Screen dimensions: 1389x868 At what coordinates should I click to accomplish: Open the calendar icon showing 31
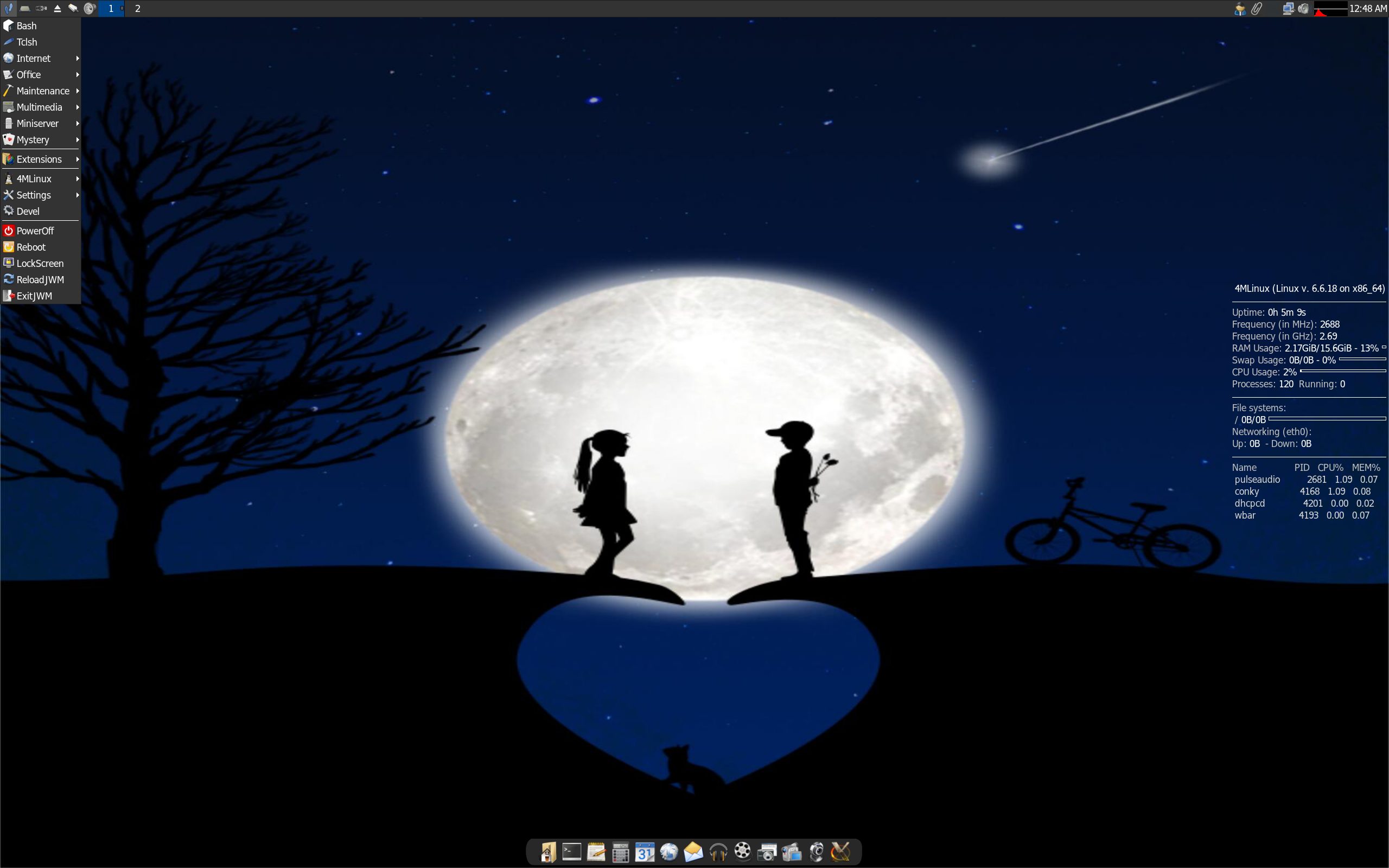click(645, 852)
